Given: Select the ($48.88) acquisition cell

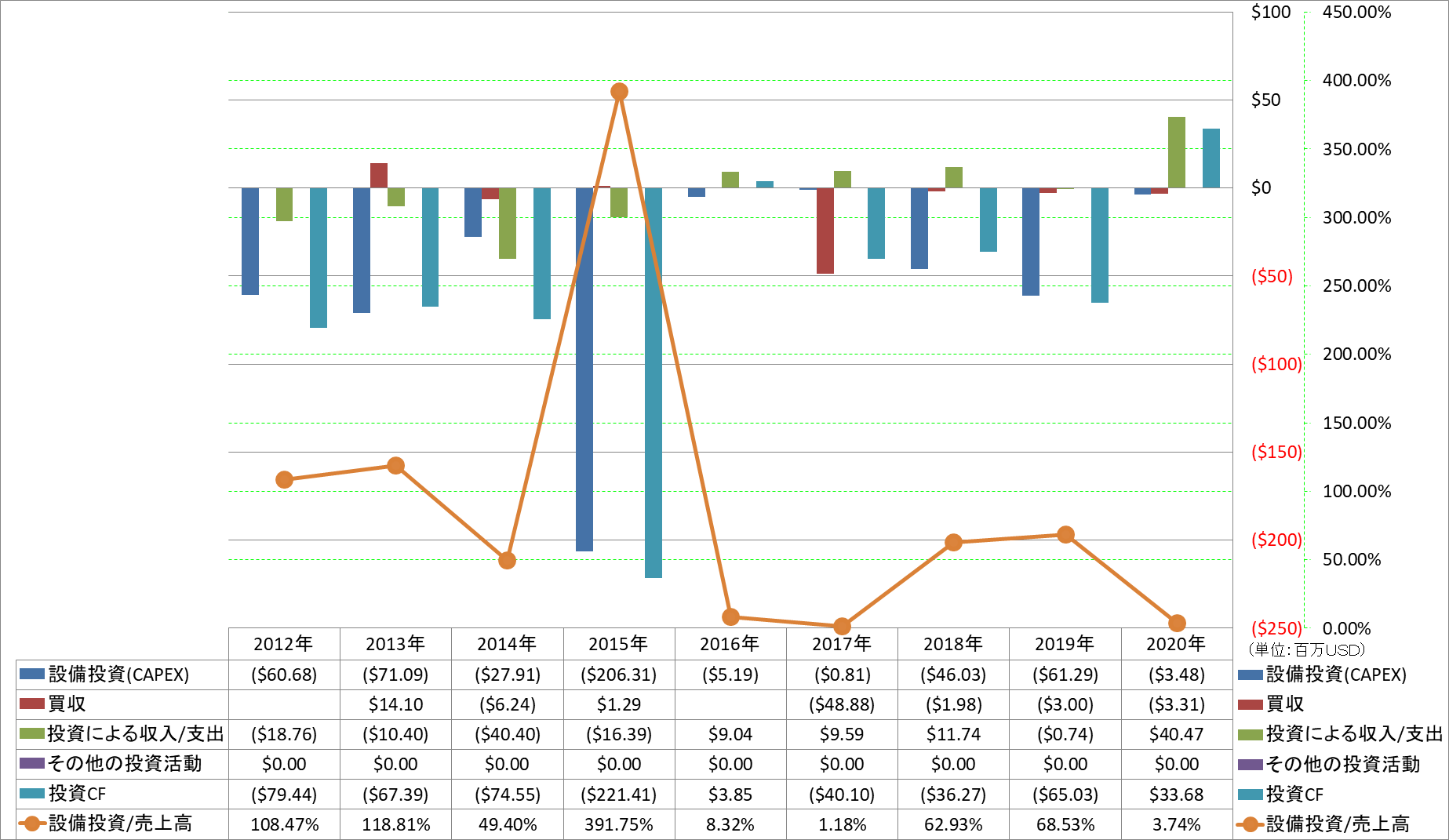Looking at the screenshot, I should pyautogui.click(x=842, y=704).
